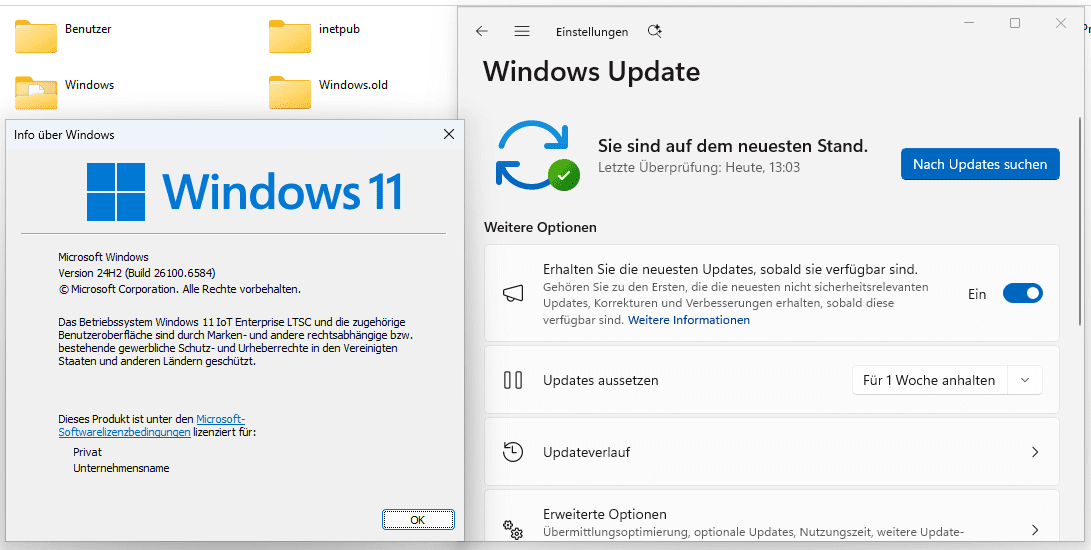Viewport: 1091px width, 550px height.
Task: Click the search icon next to Einstellungen
Action: [654, 31]
